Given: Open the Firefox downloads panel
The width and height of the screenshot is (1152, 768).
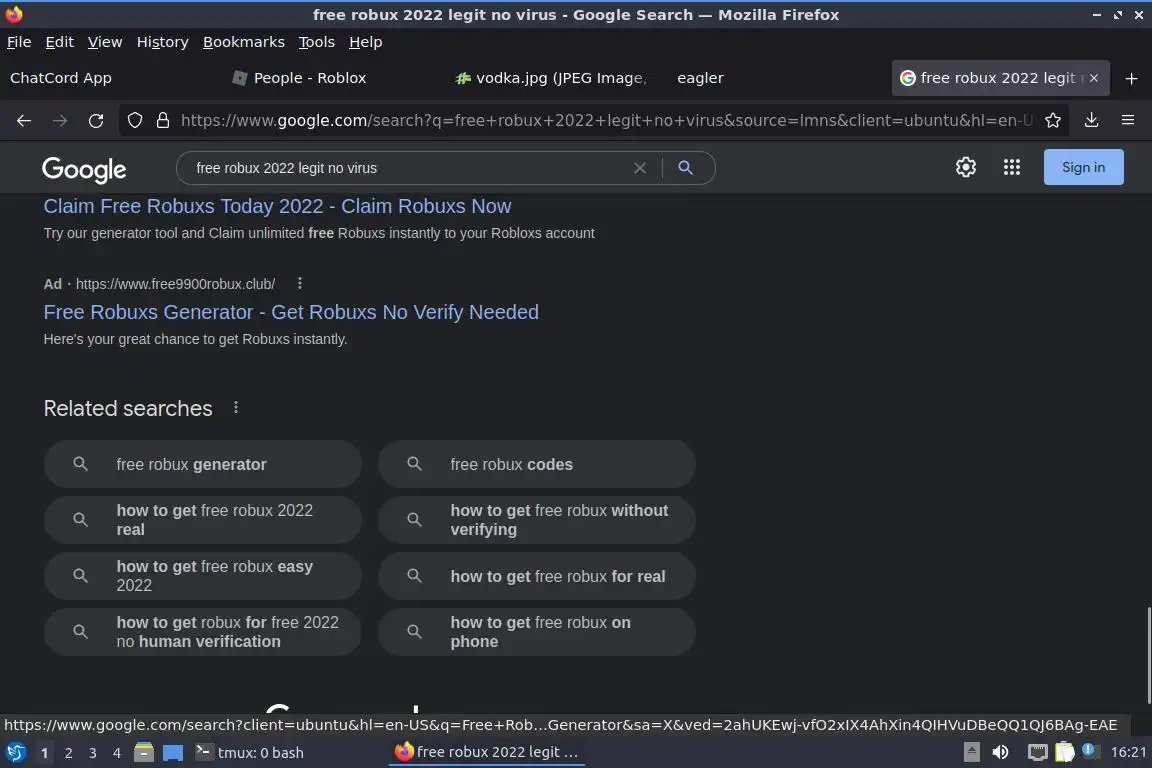Looking at the screenshot, I should tap(1091, 121).
